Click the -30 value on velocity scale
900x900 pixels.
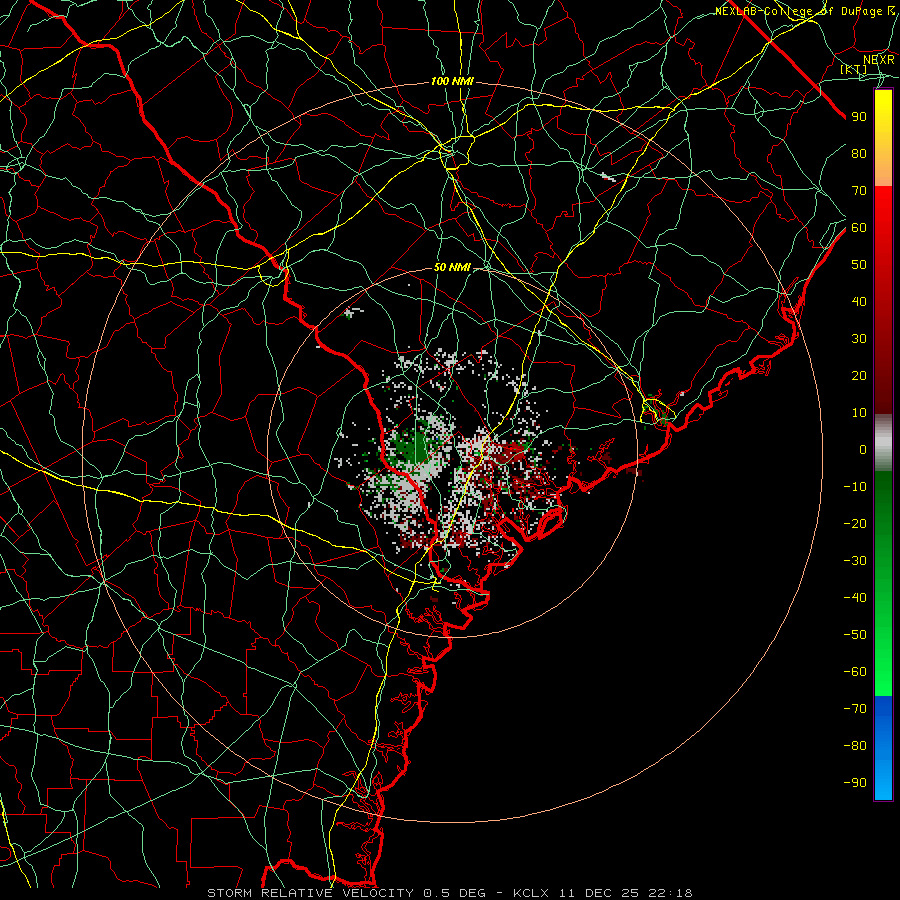855,561
